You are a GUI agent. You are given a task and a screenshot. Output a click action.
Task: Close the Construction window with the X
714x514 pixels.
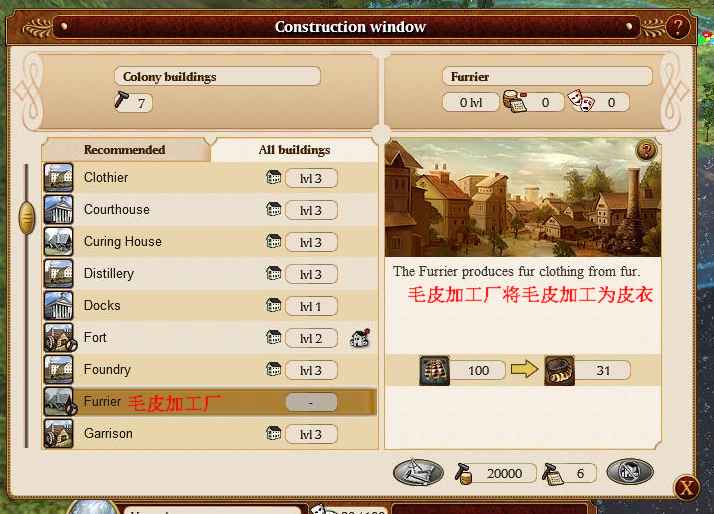[x=686, y=488]
